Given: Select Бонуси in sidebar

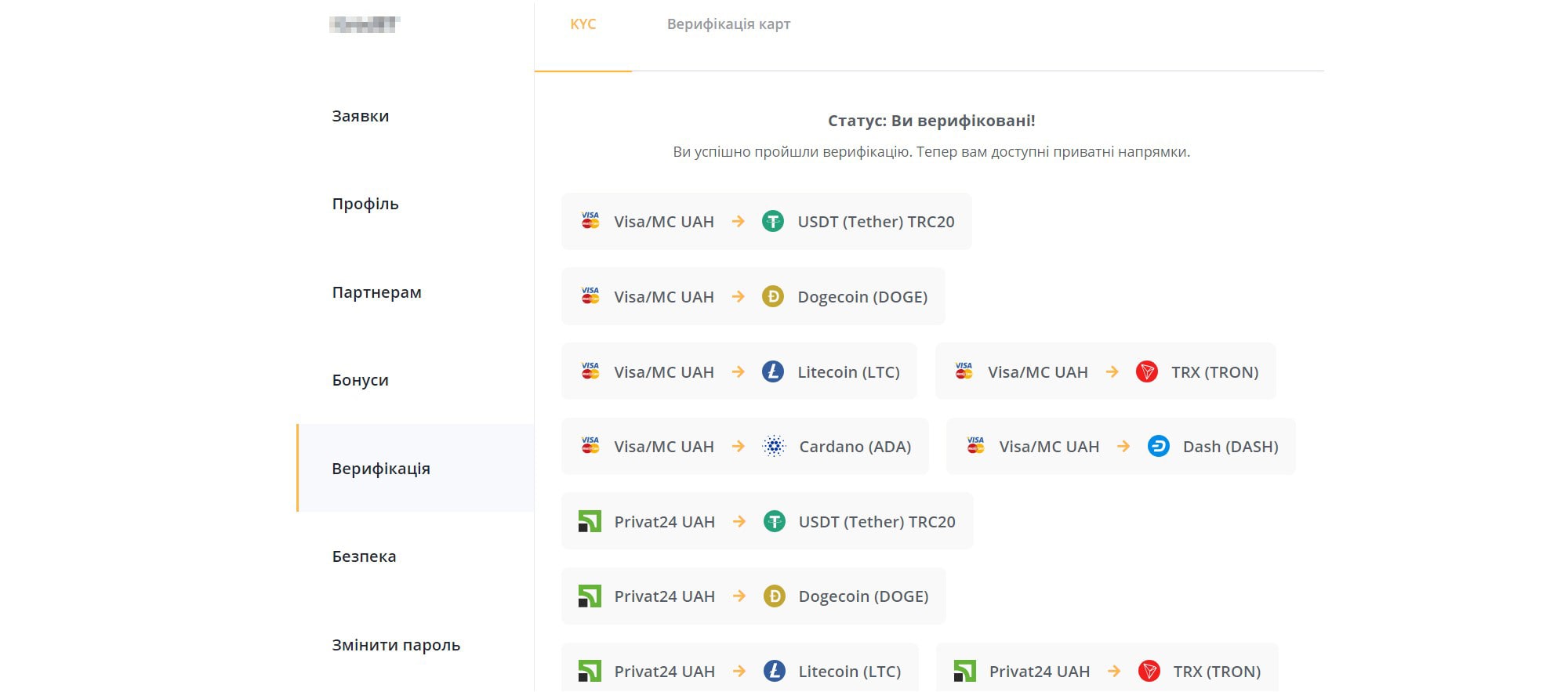Looking at the screenshot, I should (360, 380).
